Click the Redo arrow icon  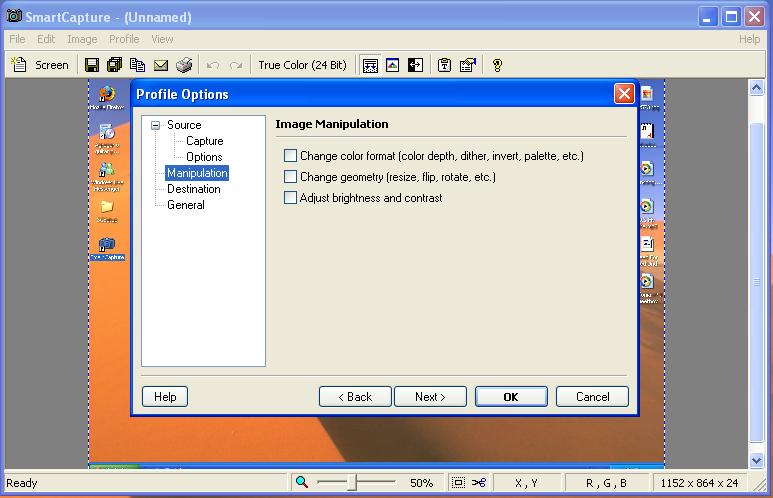click(x=236, y=65)
